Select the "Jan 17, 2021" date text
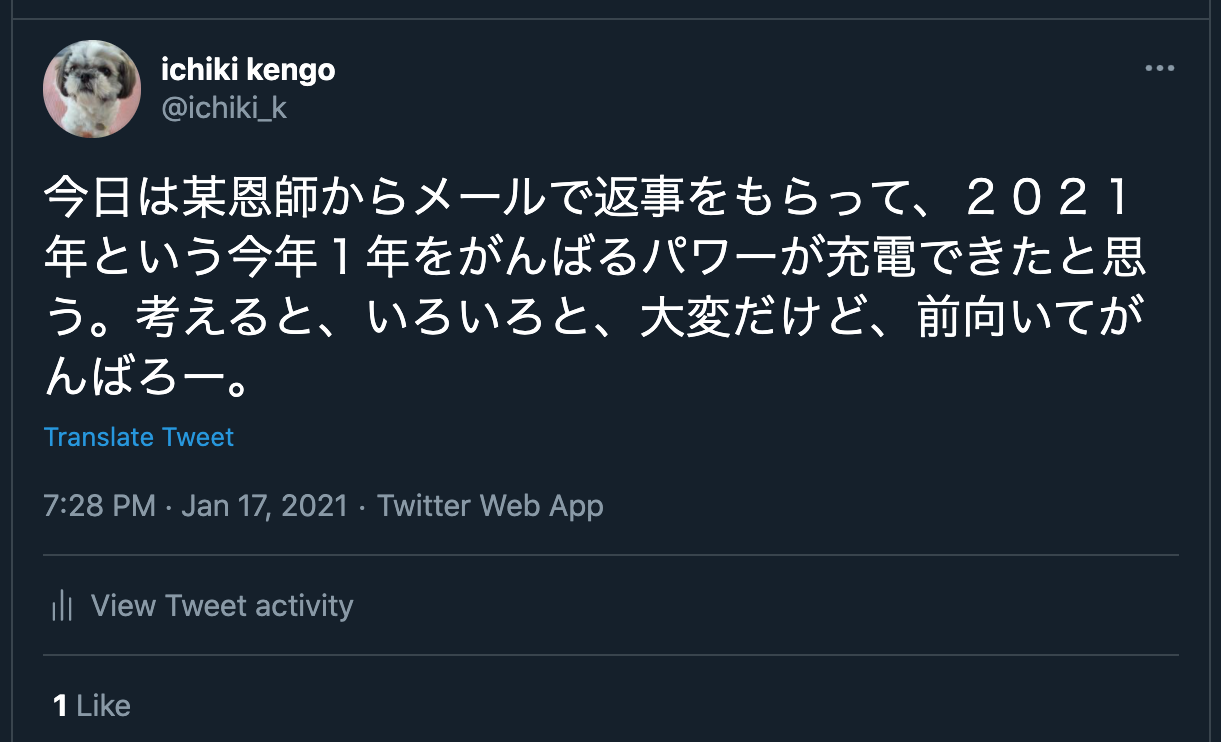 [x=264, y=506]
